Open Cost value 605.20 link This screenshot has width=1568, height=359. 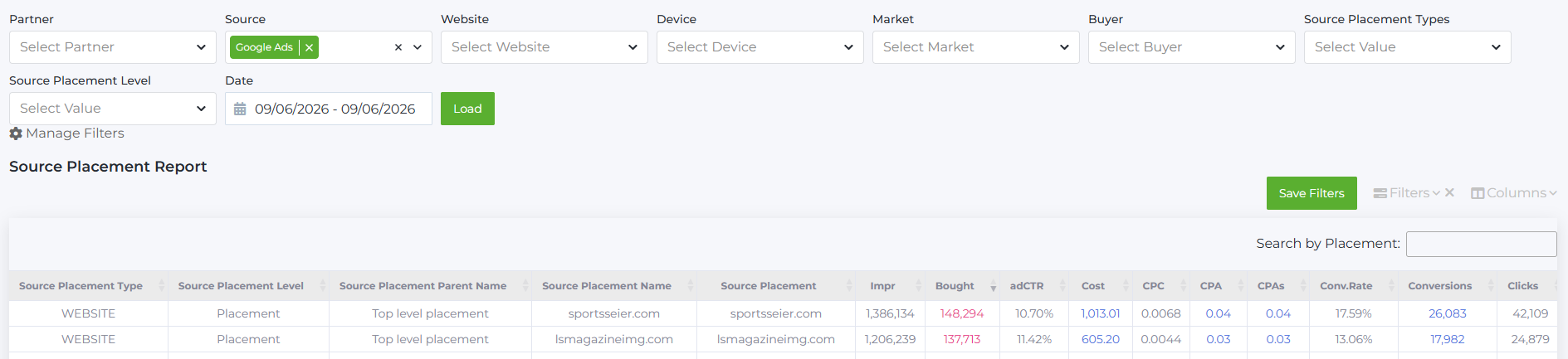pos(1101,339)
